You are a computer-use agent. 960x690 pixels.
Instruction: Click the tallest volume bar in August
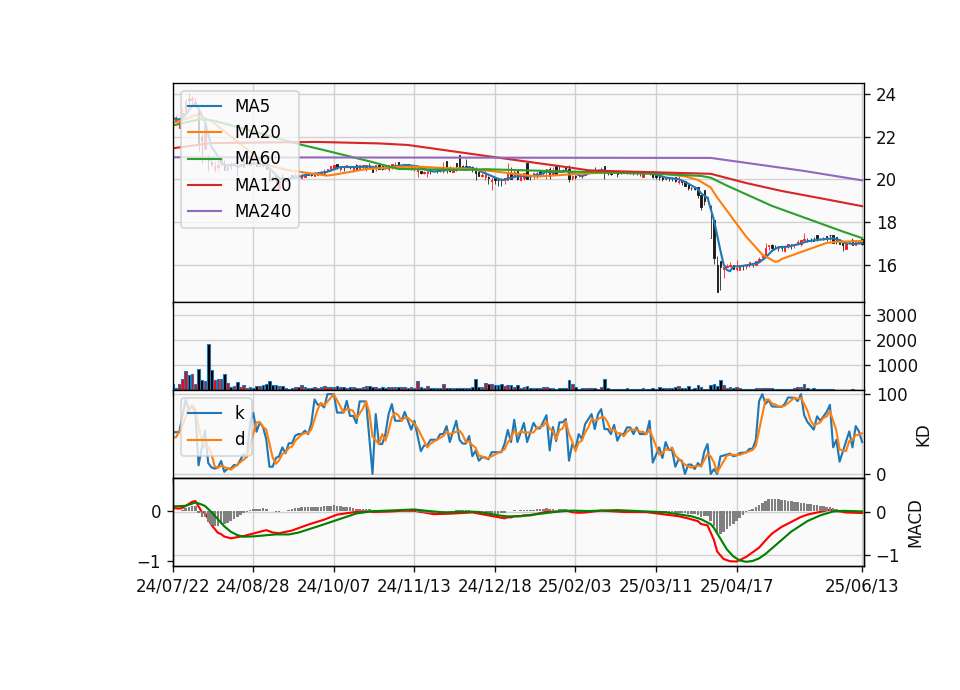tap(209, 367)
